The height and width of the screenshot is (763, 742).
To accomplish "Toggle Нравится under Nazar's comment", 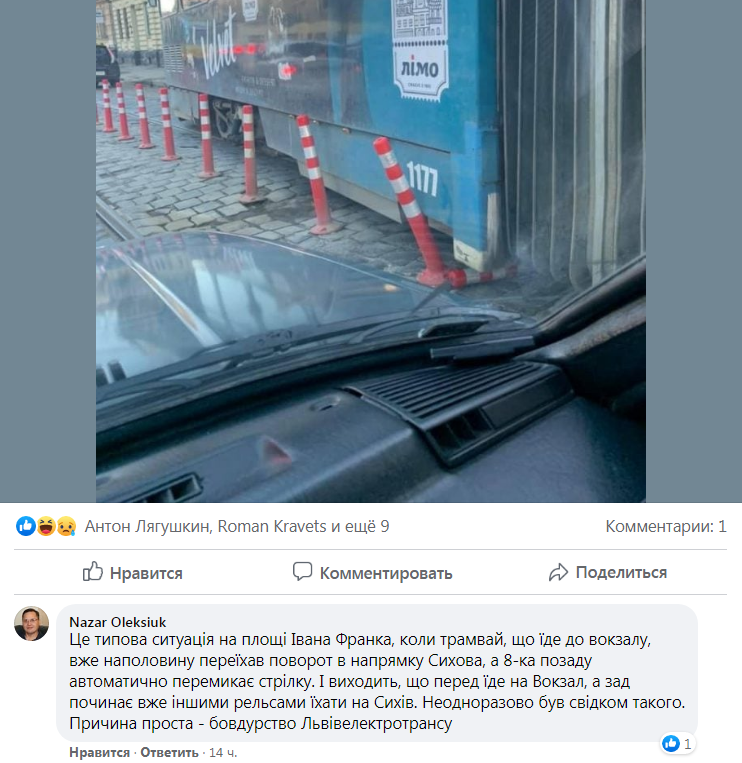I will (x=99, y=752).
